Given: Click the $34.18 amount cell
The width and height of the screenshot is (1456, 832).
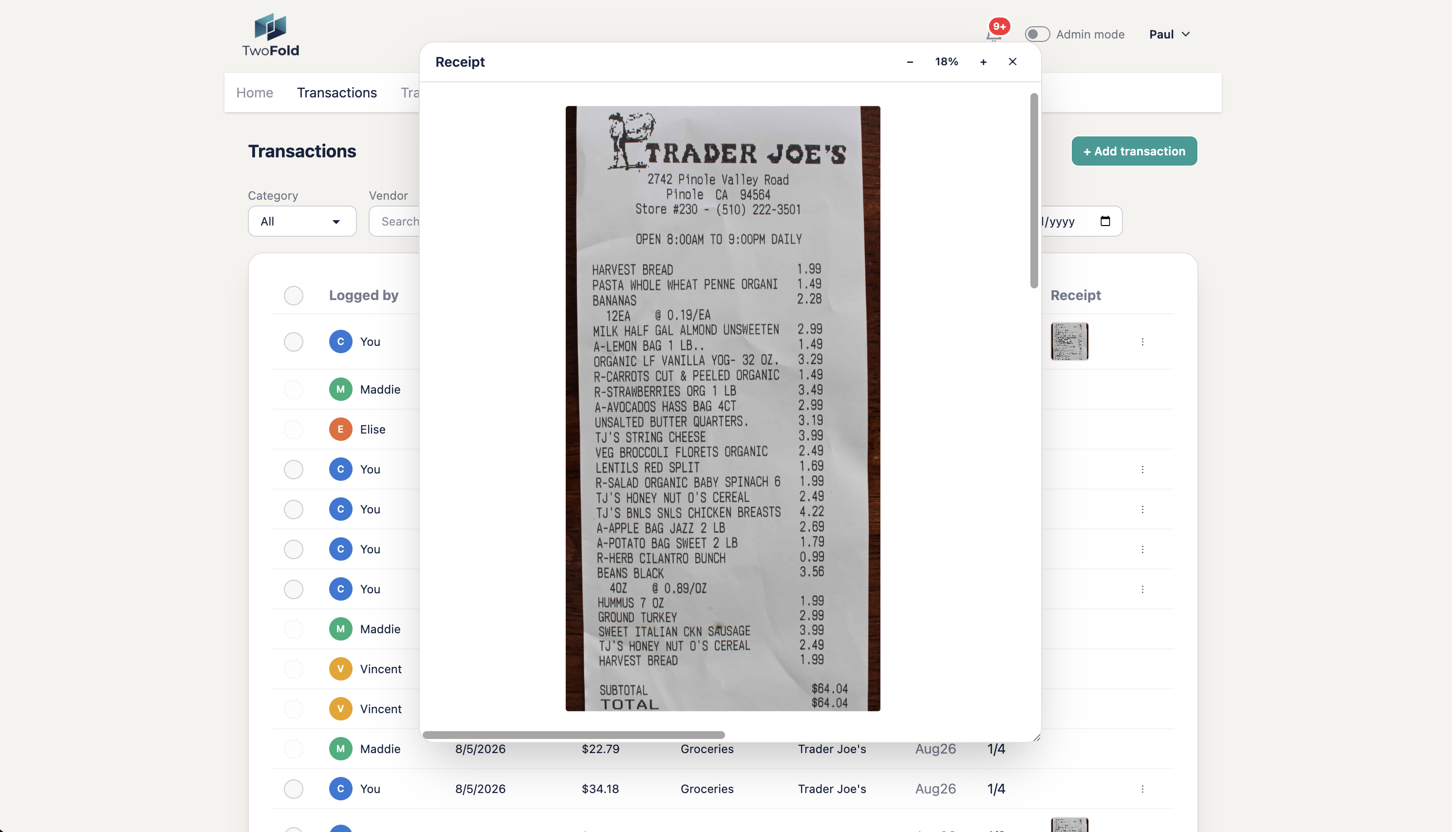Looking at the screenshot, I should click(600, 789).
